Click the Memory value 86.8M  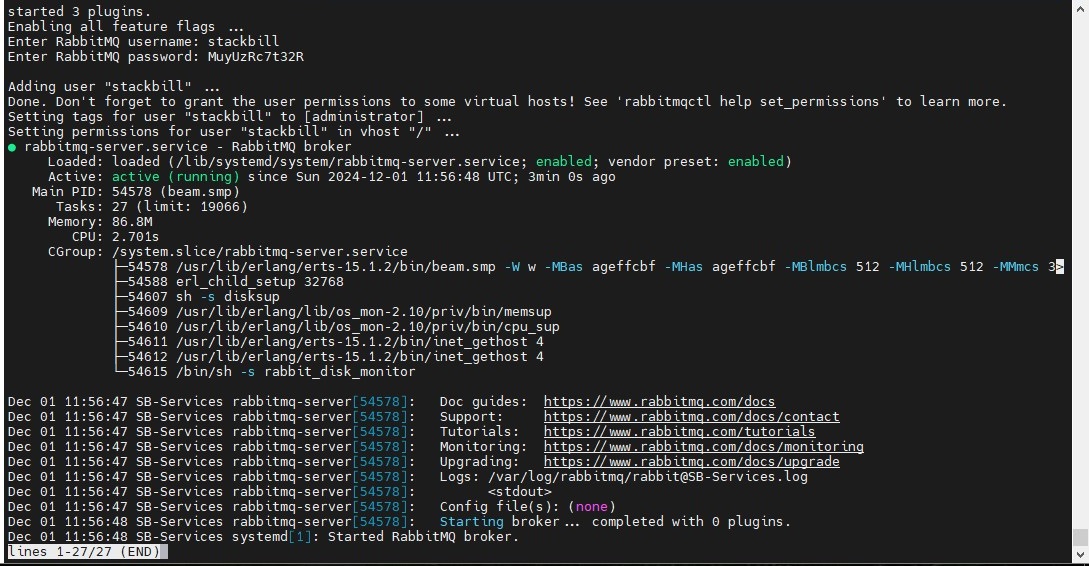132,222
